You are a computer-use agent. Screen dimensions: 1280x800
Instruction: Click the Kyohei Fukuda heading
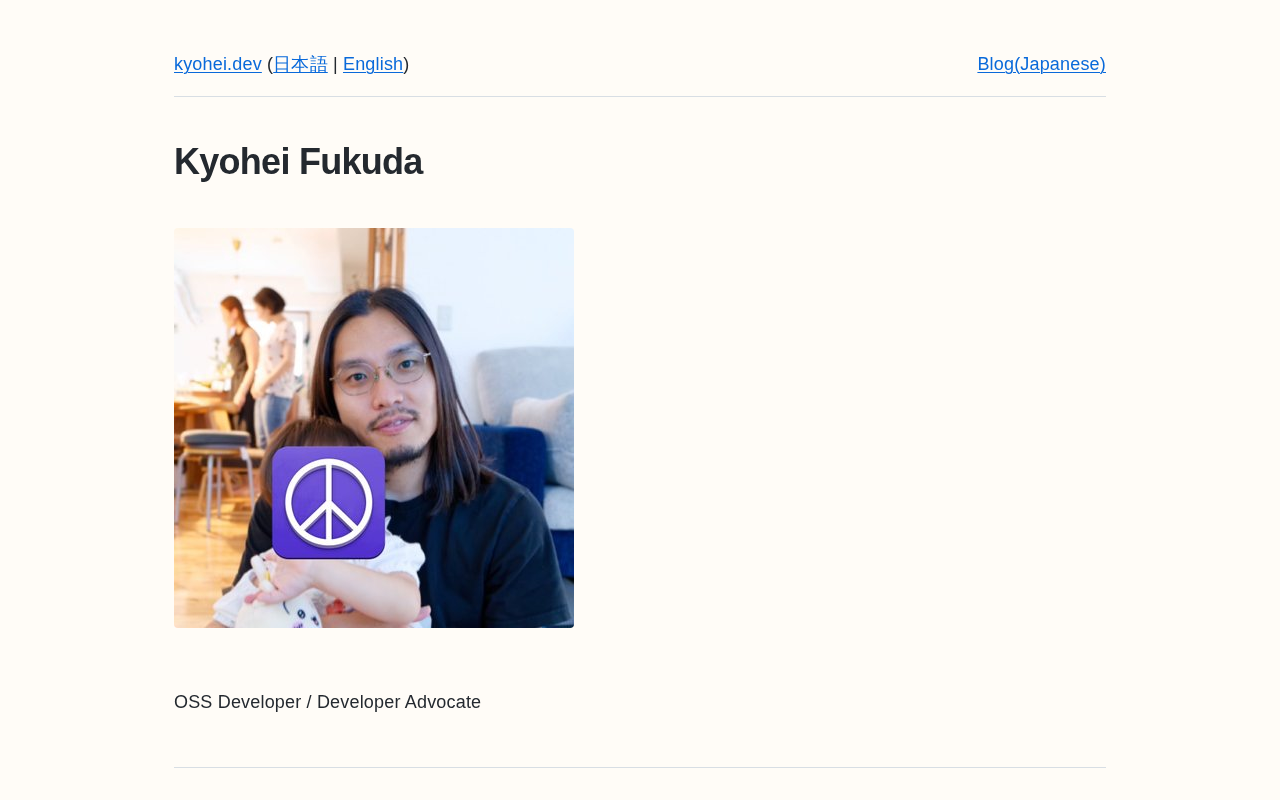(298, 162)
